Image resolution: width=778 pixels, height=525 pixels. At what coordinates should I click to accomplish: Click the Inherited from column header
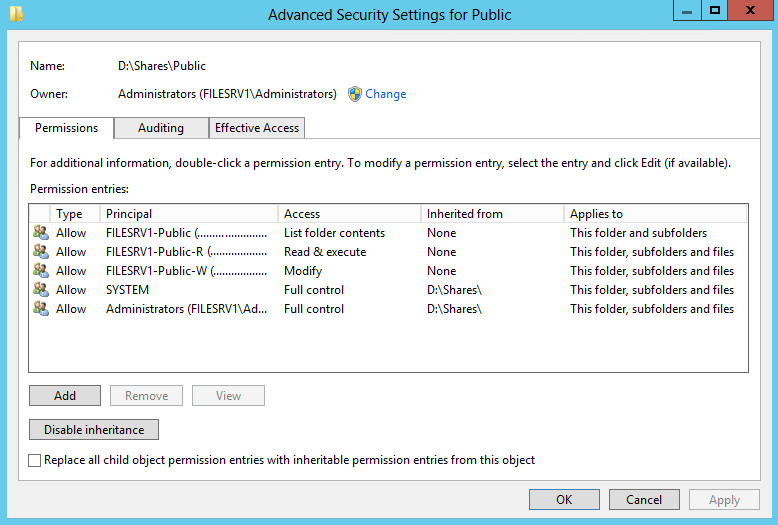coord(492,214)
